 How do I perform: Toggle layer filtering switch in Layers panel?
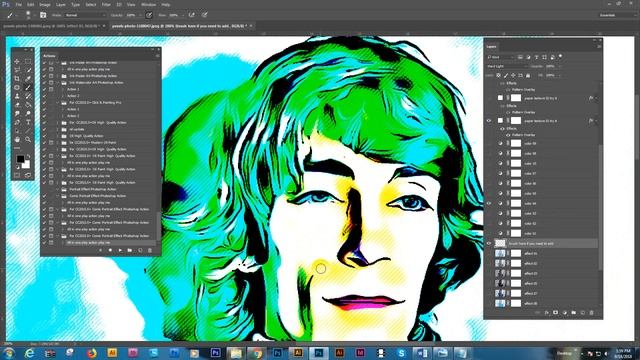(x=560, y=56)
